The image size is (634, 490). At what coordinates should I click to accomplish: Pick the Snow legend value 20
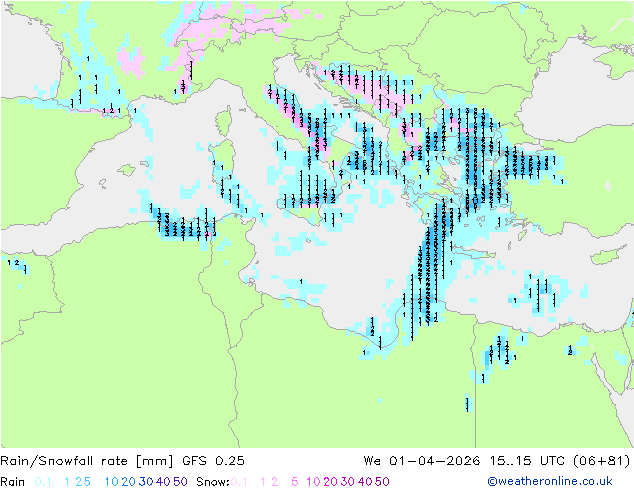[330, 482]
